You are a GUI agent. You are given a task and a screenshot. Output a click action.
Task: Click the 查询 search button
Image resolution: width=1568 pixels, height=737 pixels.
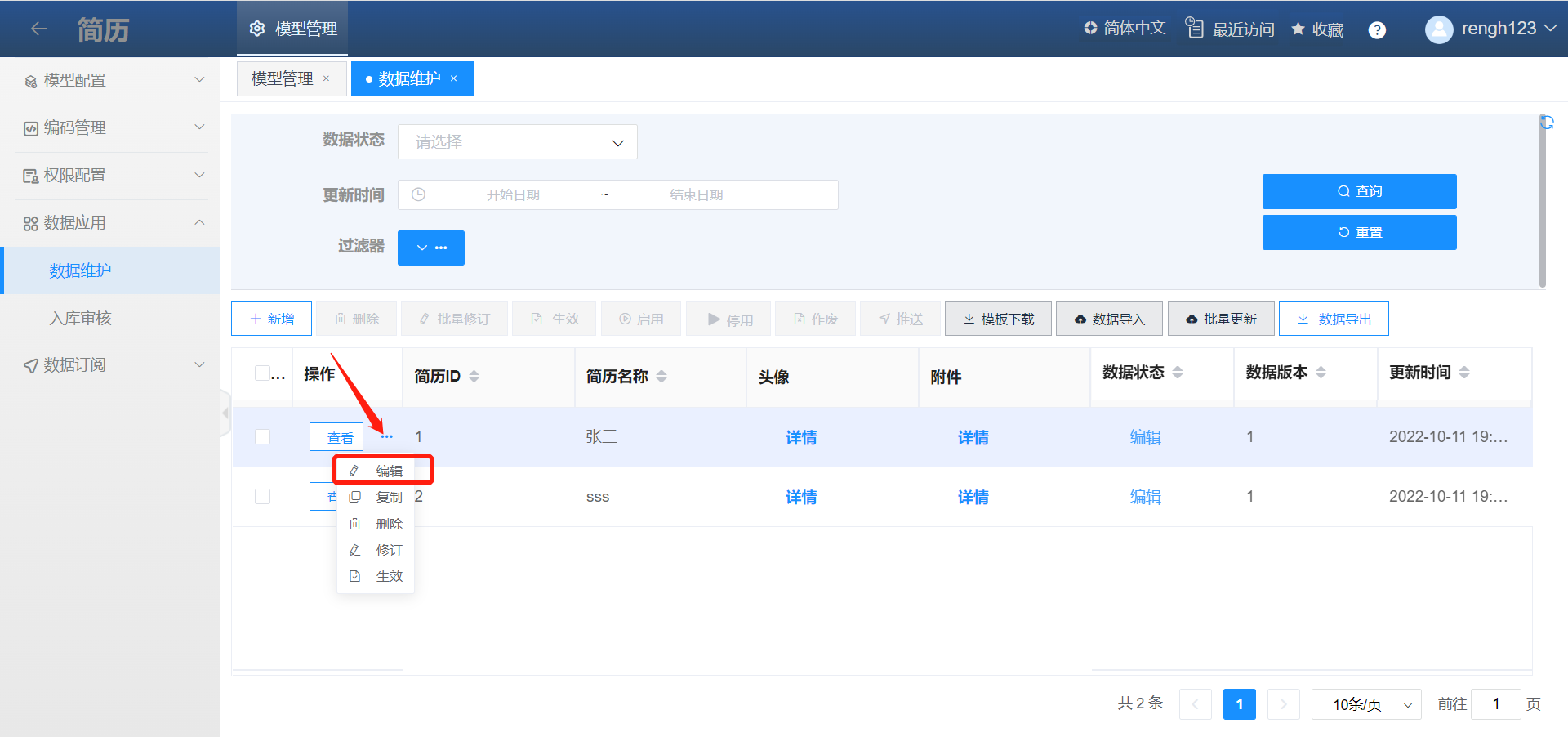pos(1359,191)
